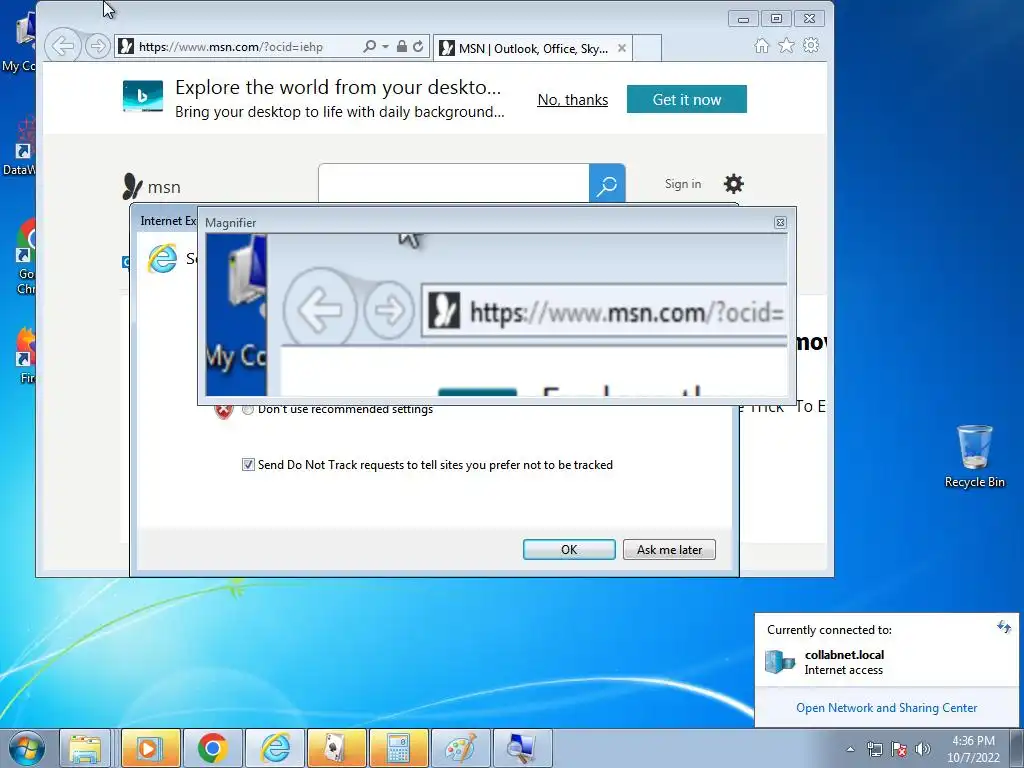Open a new blank tab in IE
1024x768 pixels.
[647, 48]
